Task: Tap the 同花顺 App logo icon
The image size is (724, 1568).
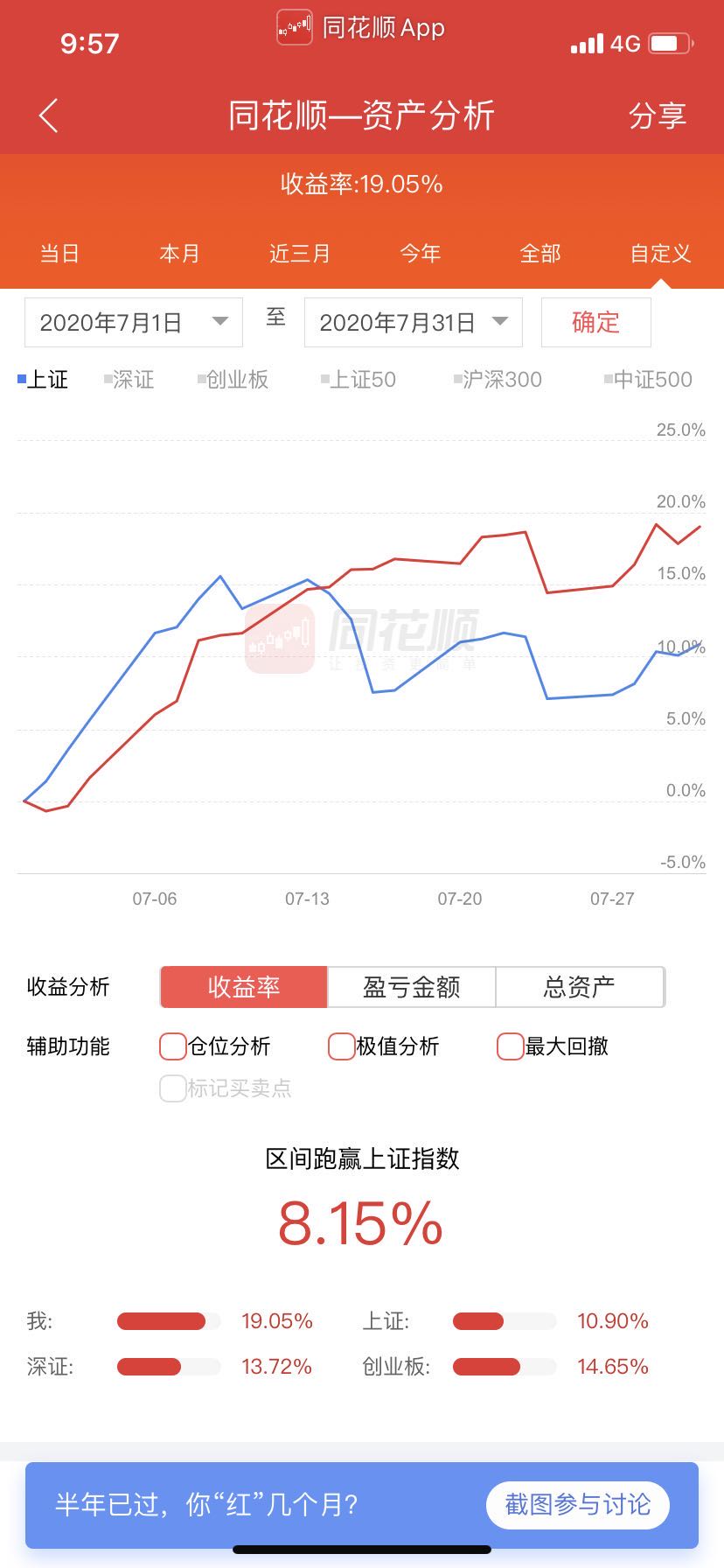Action: 295,27
